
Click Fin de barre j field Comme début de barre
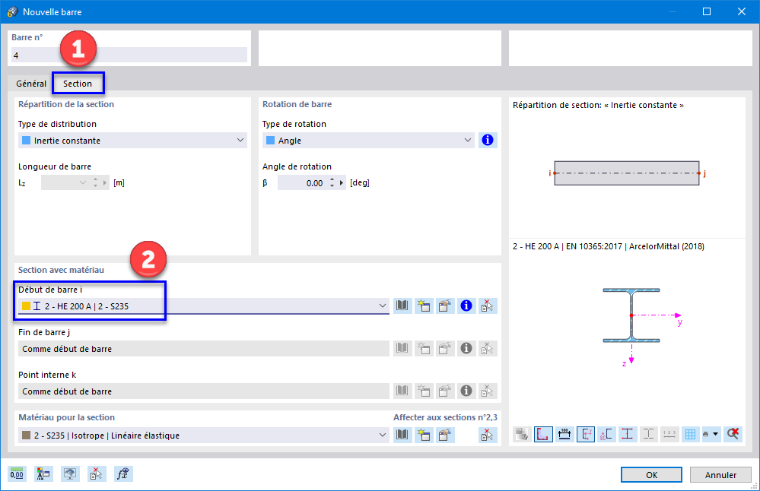point(204,348)
